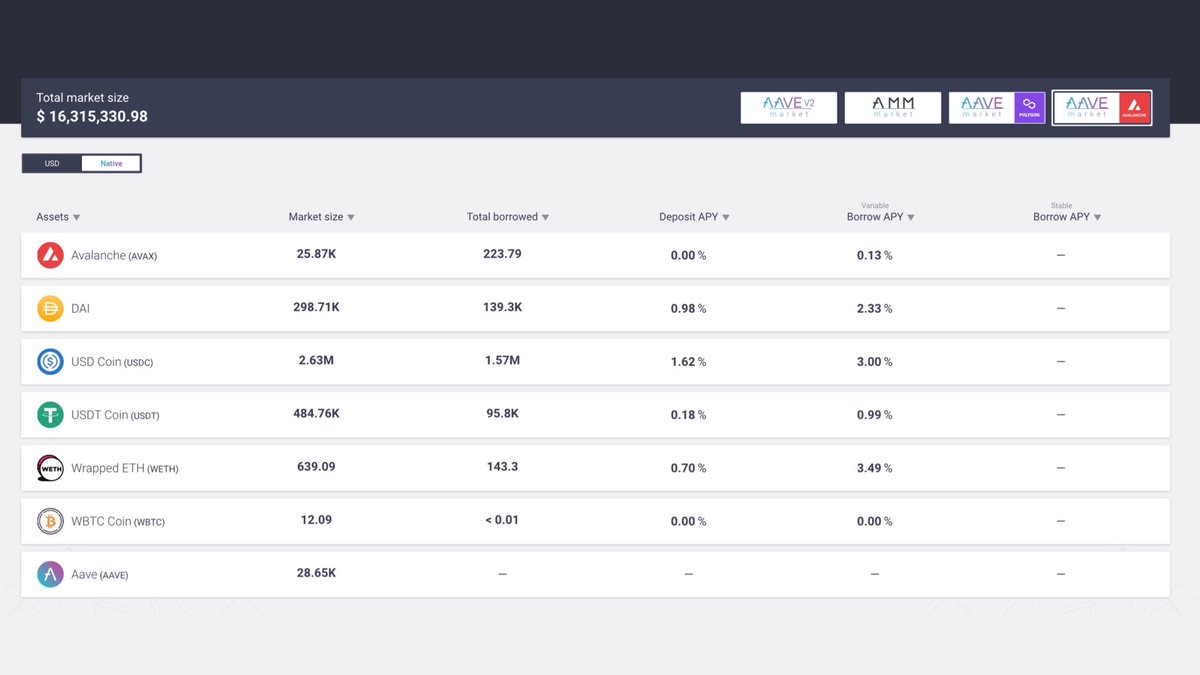The image size is (1200, 675).
Task: Click DAI market size 298.71K
Action: tap(316, 307)
